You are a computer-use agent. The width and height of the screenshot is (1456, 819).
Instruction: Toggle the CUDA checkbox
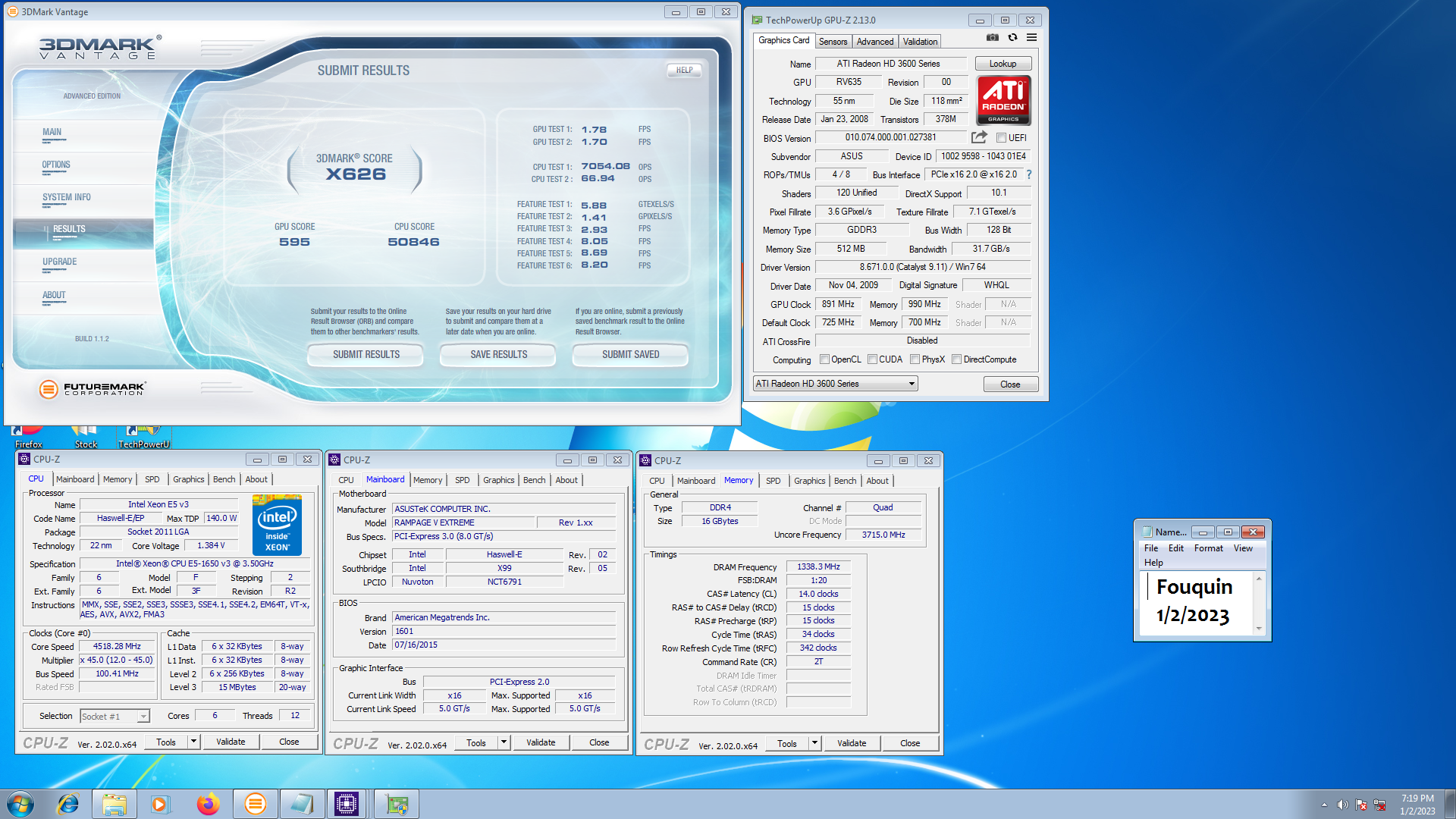tap(872, 359)
